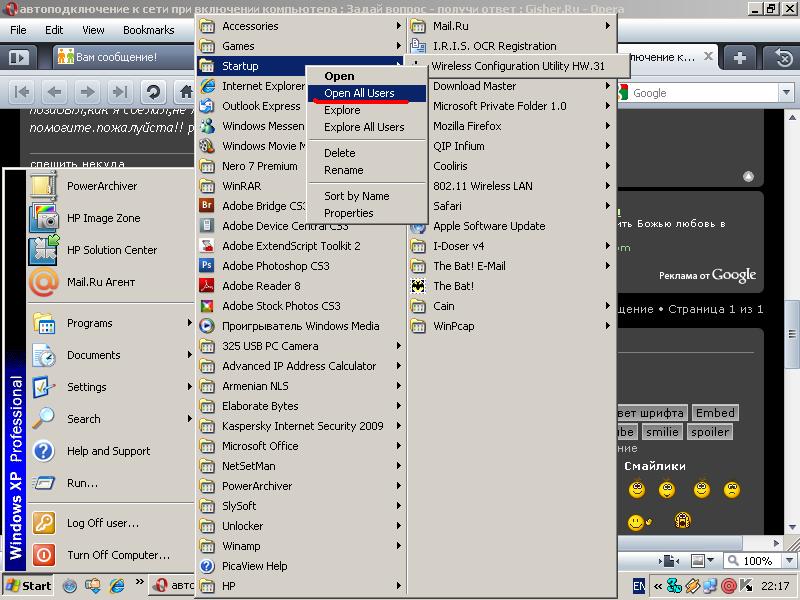
Task: Launch Adobe Photoshop CS3 from Programs list
Action: point(275,266)
